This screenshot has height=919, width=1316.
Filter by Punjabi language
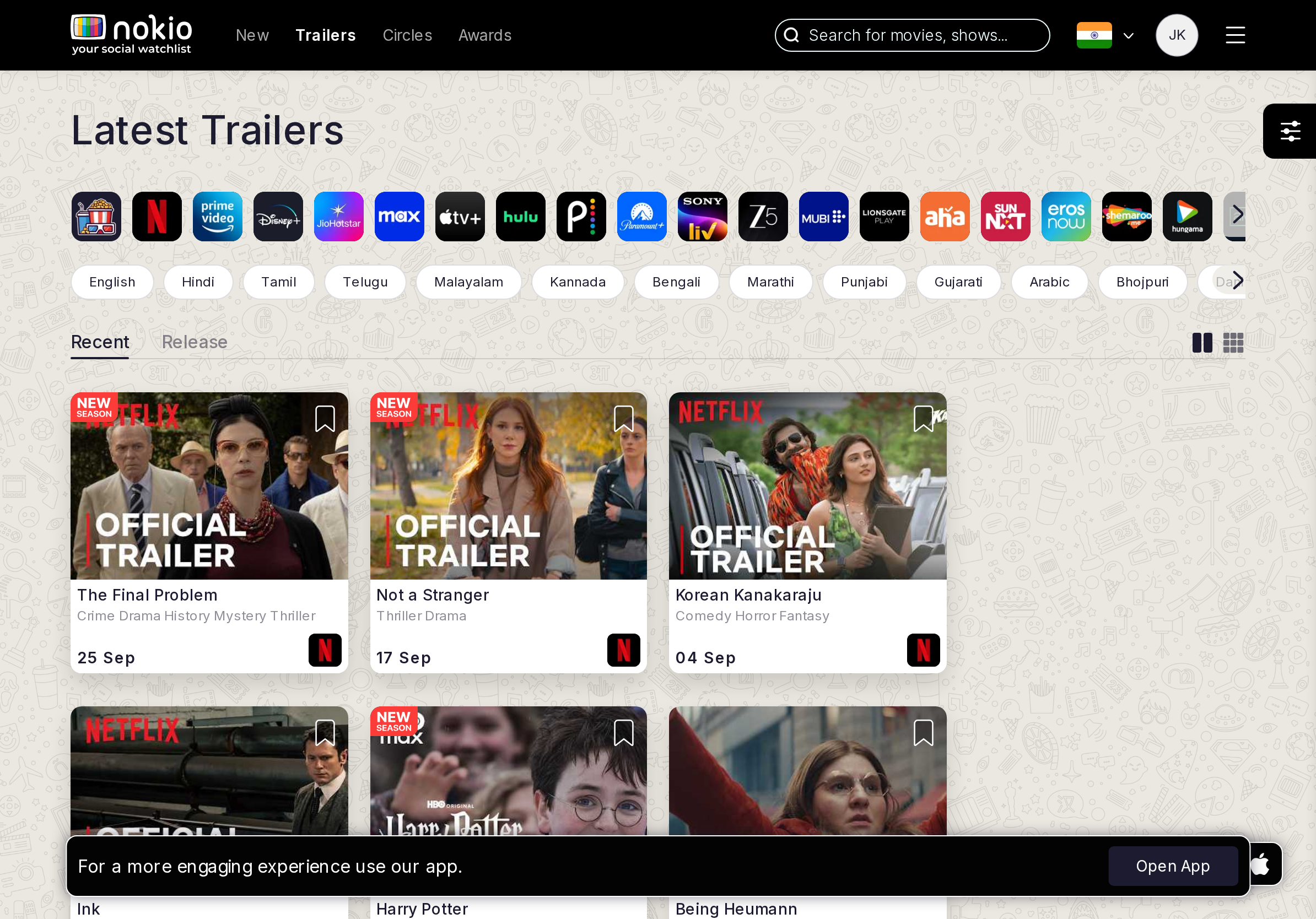pyautogui.click(x=864, y=282)
